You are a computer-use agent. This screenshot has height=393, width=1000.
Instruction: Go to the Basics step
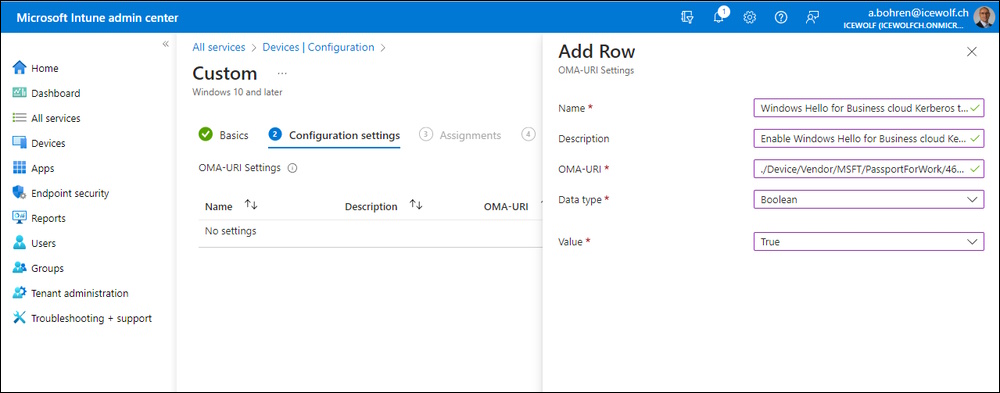[x=223, y=135]
